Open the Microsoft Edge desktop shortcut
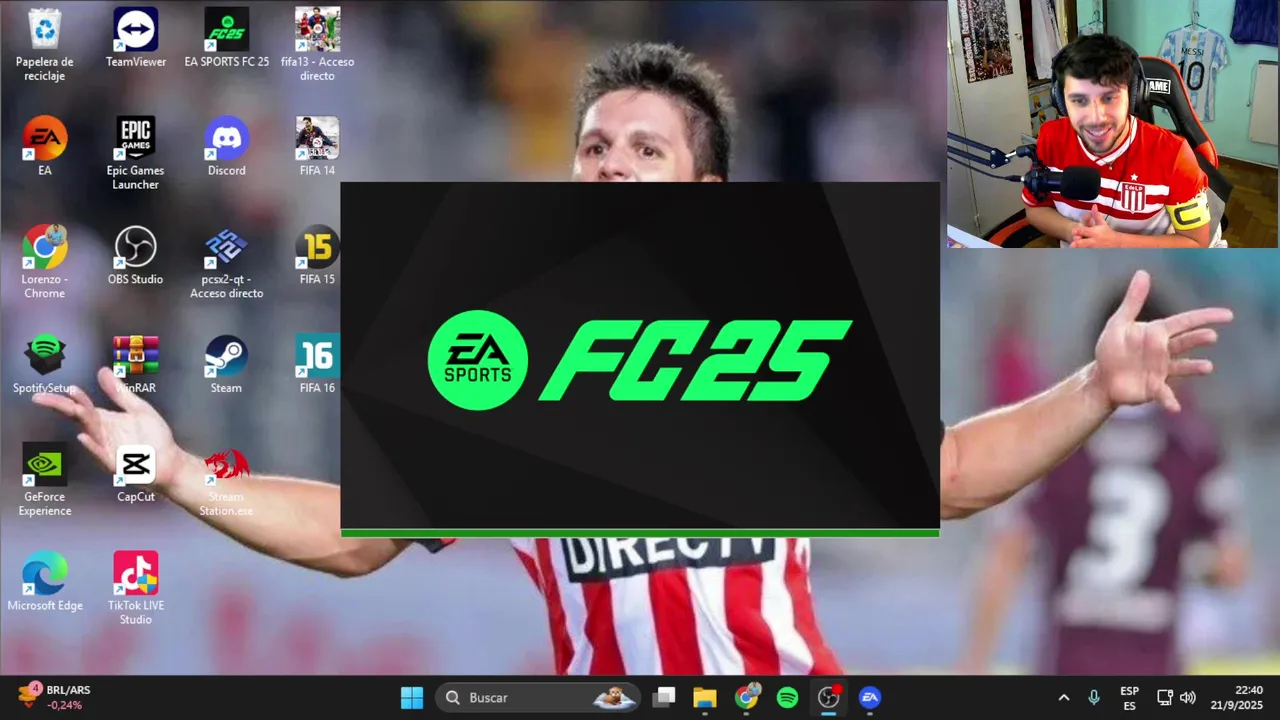The height and width of the screenshot is (720, 1280). click(45, 582)
